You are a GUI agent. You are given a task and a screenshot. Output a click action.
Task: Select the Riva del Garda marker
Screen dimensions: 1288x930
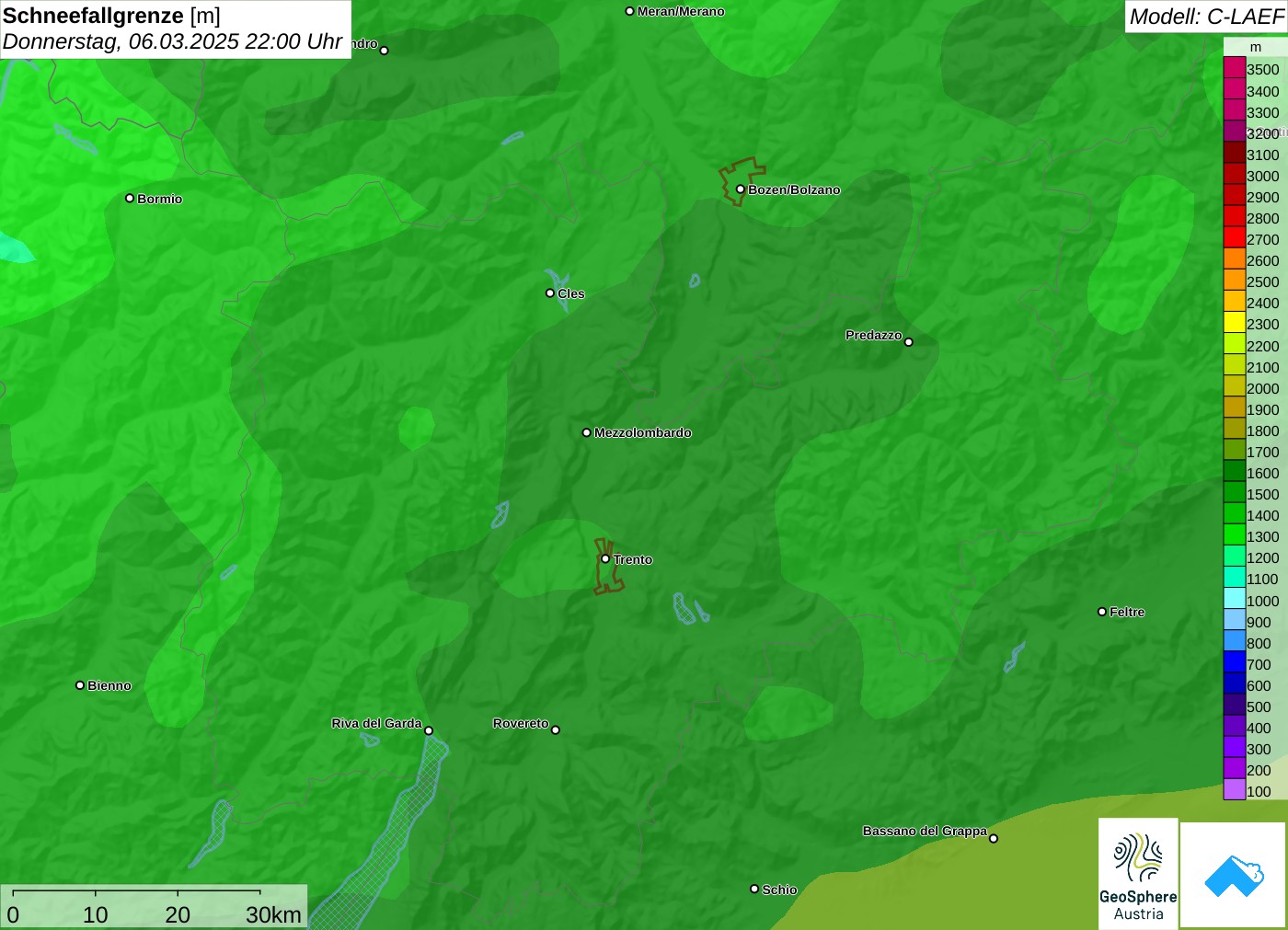[429, 730]
